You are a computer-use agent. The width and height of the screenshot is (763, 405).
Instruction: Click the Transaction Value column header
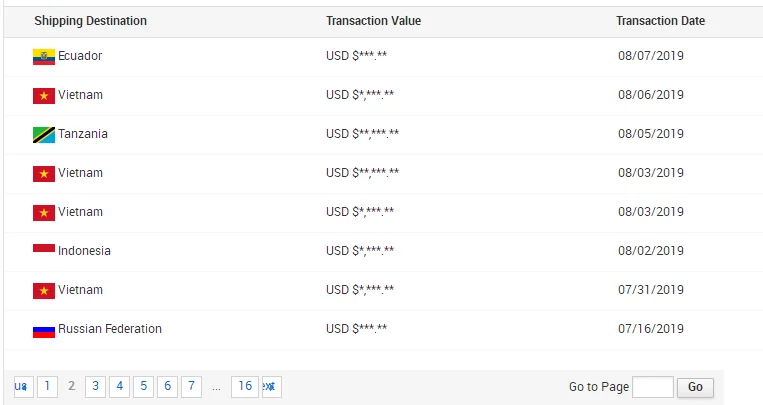tap(373, 21)
